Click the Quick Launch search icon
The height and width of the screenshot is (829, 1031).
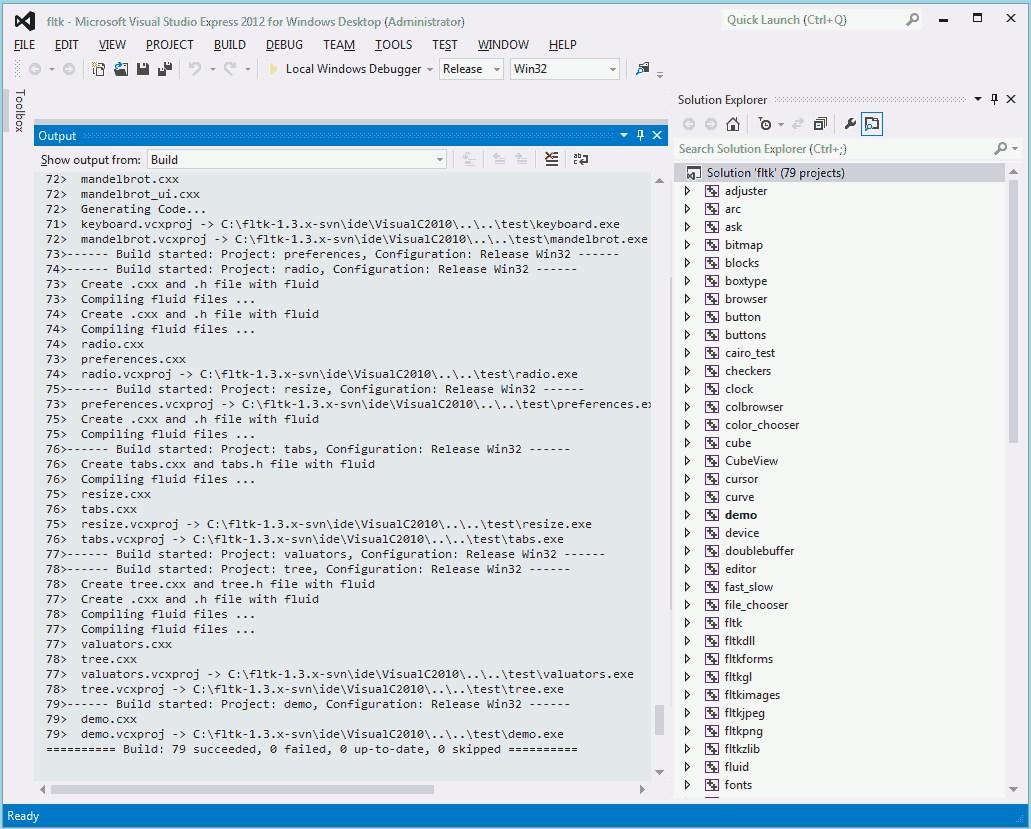(x=913, y=20)
